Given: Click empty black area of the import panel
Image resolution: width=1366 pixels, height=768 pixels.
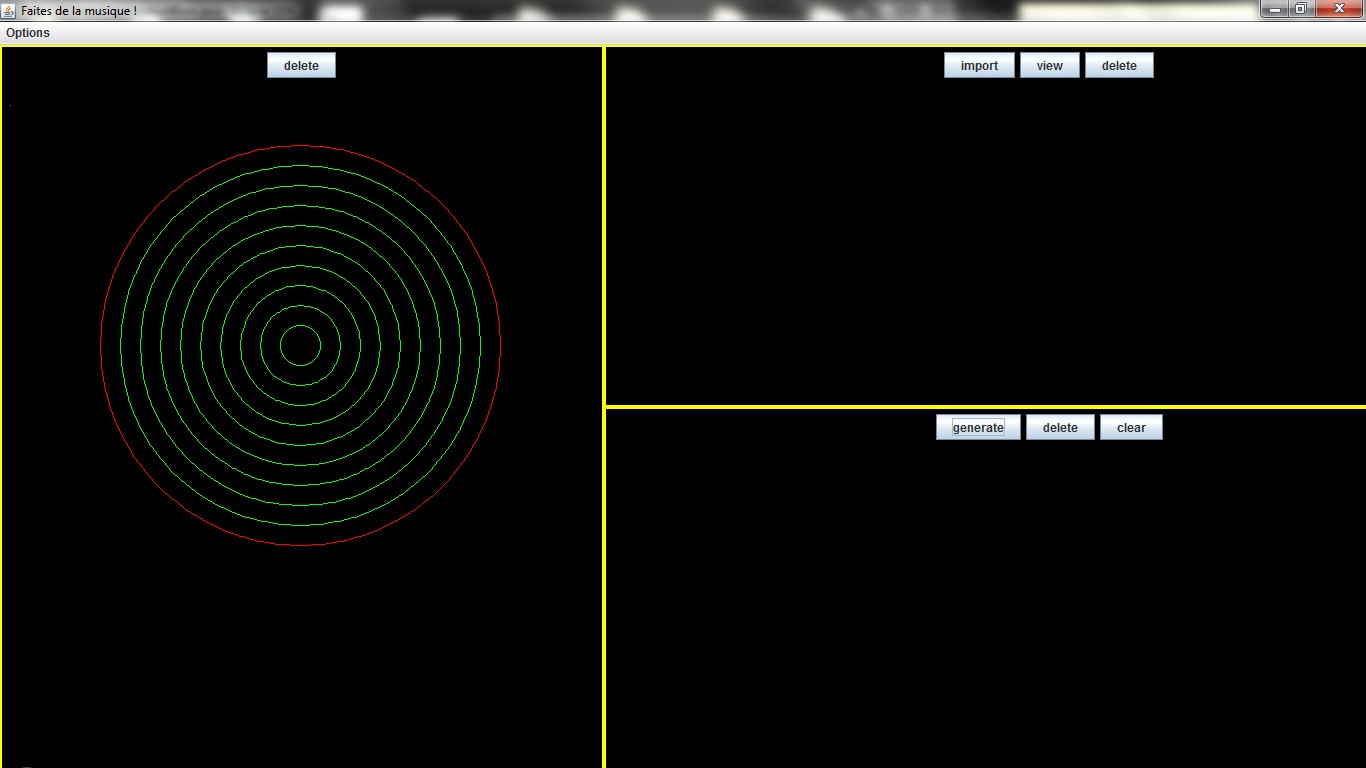Looking at the screenshot, I should coord(985,240).
